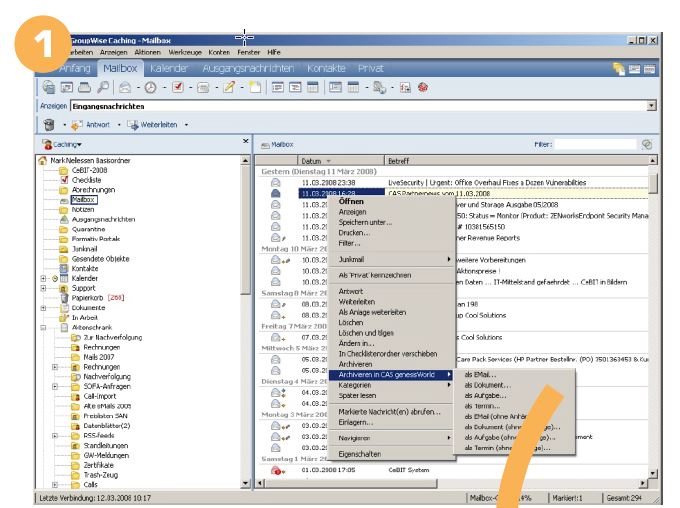Click the Gesamt:294 status bar entry
The image size is (680, 508).
pyautogui.click(x=624, y=498)
